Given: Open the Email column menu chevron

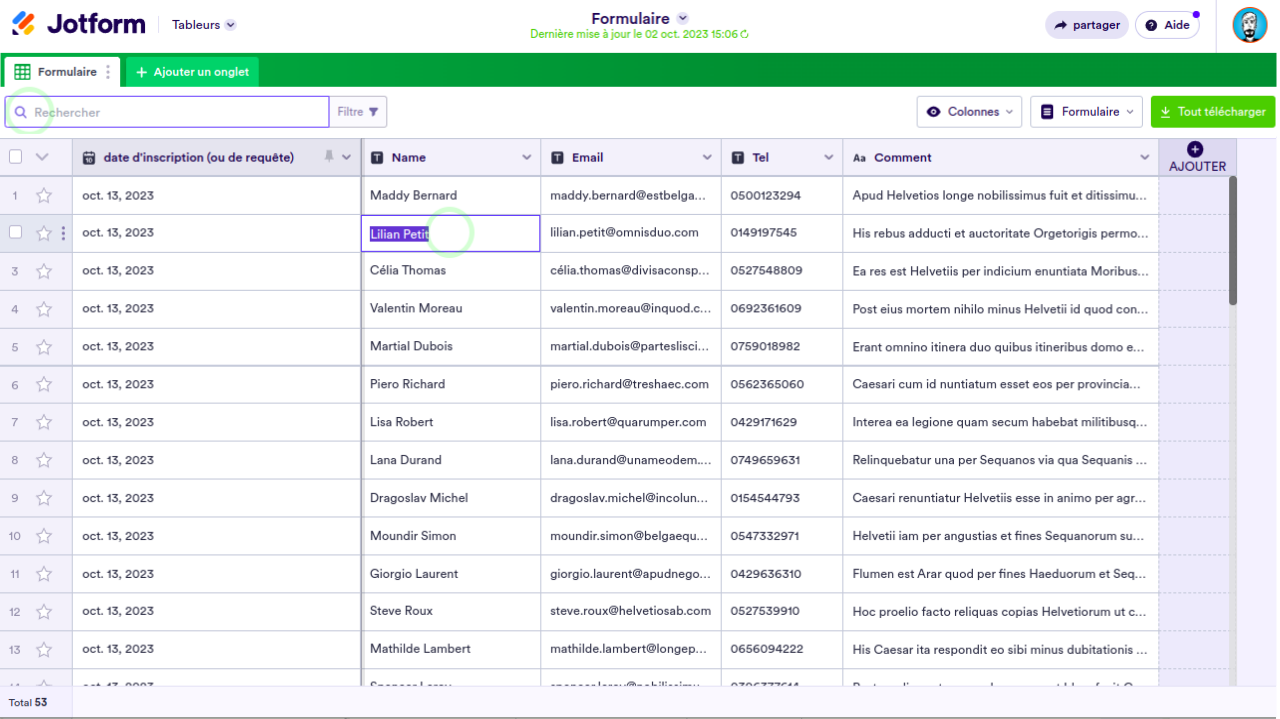Looking at the screenshot, I should click(707, 158).
